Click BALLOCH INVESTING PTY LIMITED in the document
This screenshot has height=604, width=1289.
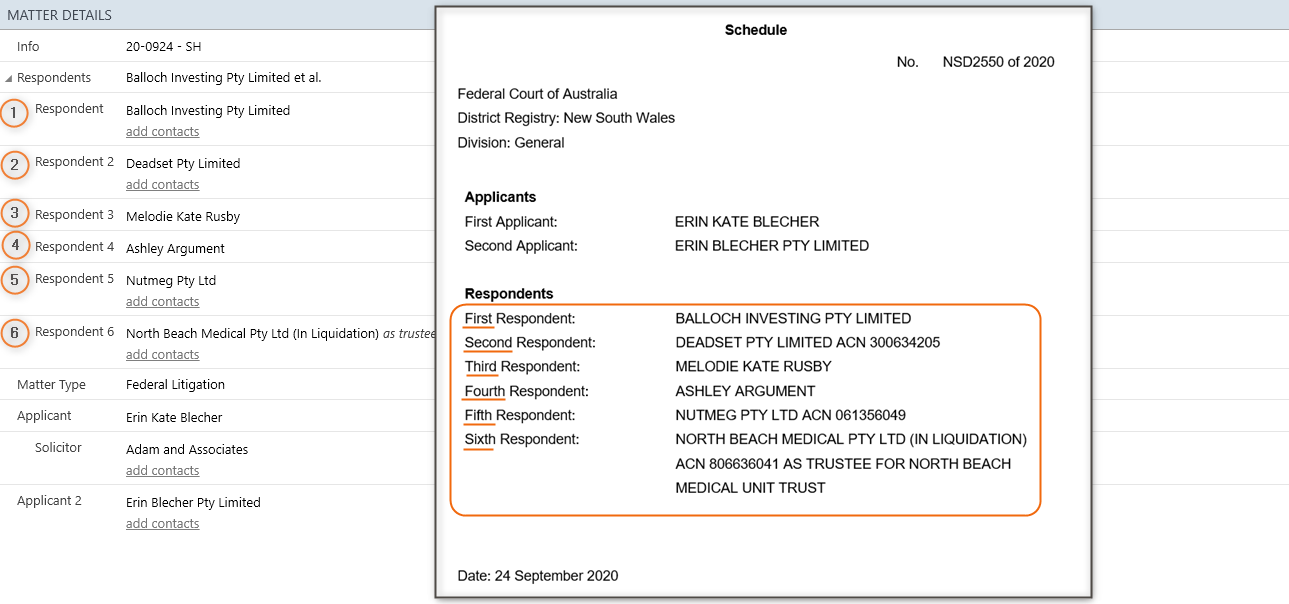point(793,319)
